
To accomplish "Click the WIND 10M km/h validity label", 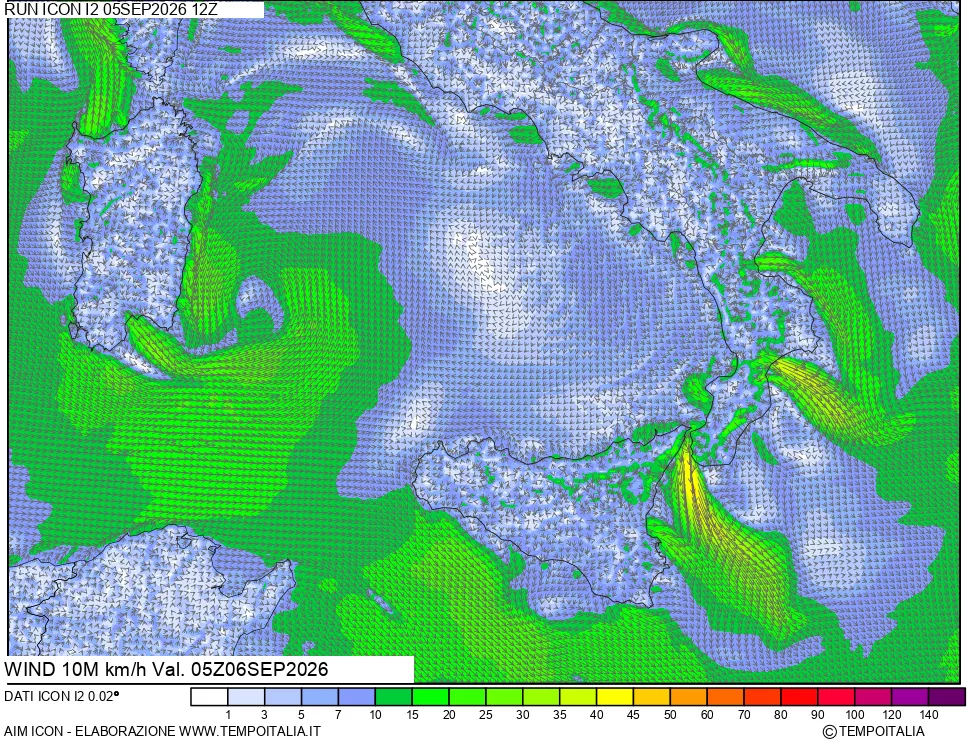I will [x=166, y=669].
